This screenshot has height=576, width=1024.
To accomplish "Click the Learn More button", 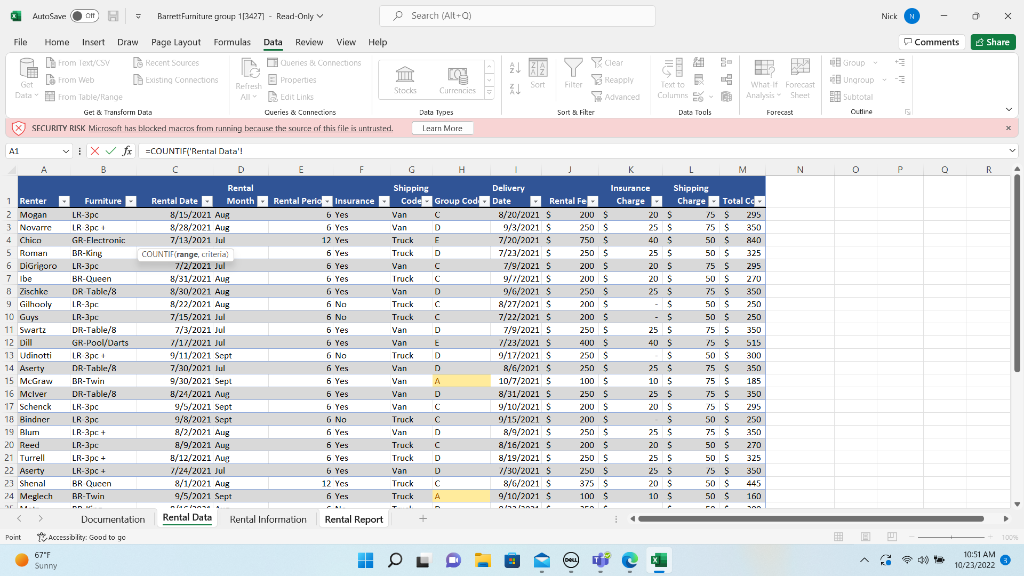I will (x=442, y=128).
